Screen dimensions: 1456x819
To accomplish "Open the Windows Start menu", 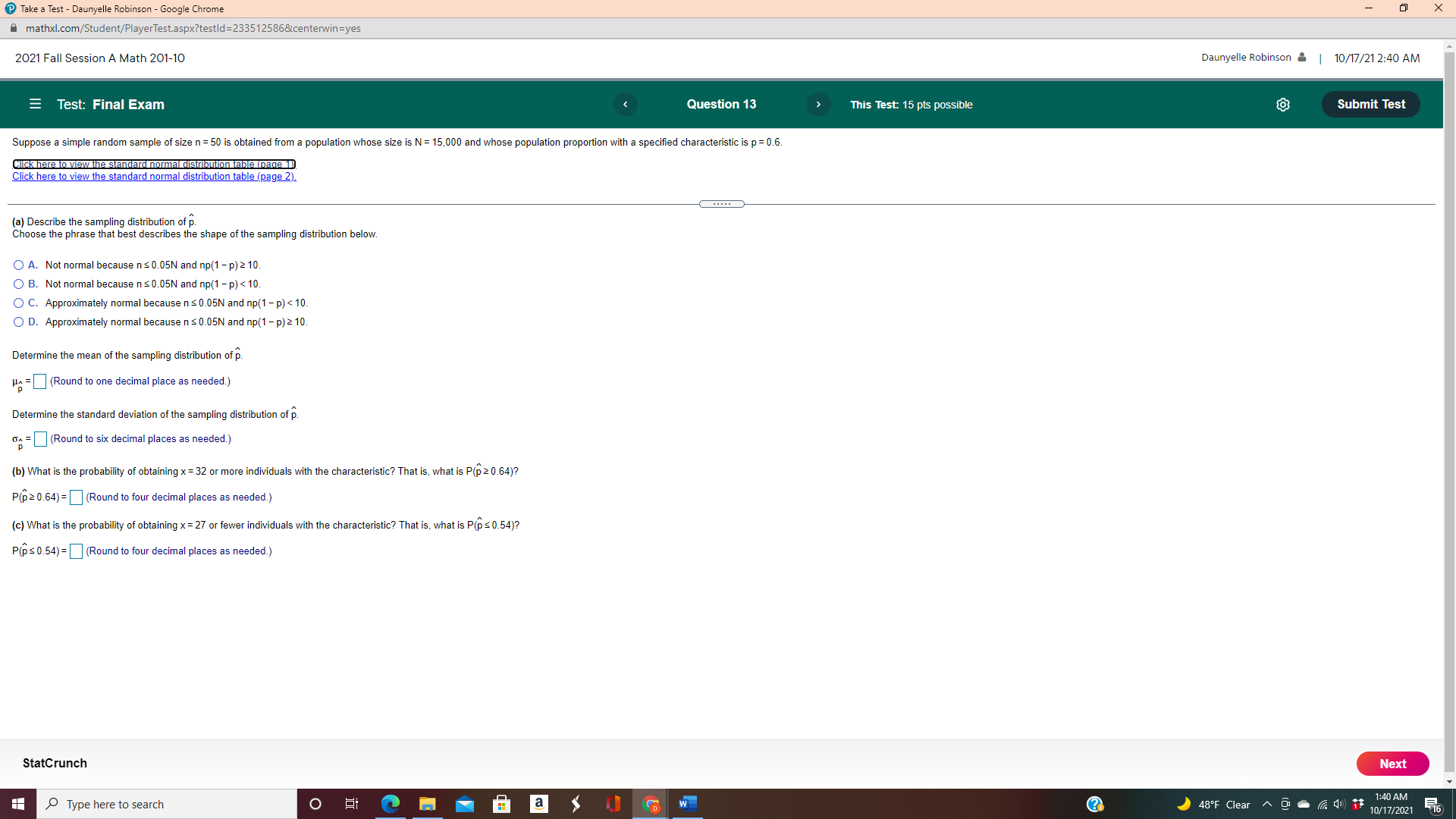I will click(x=17, y=804).
